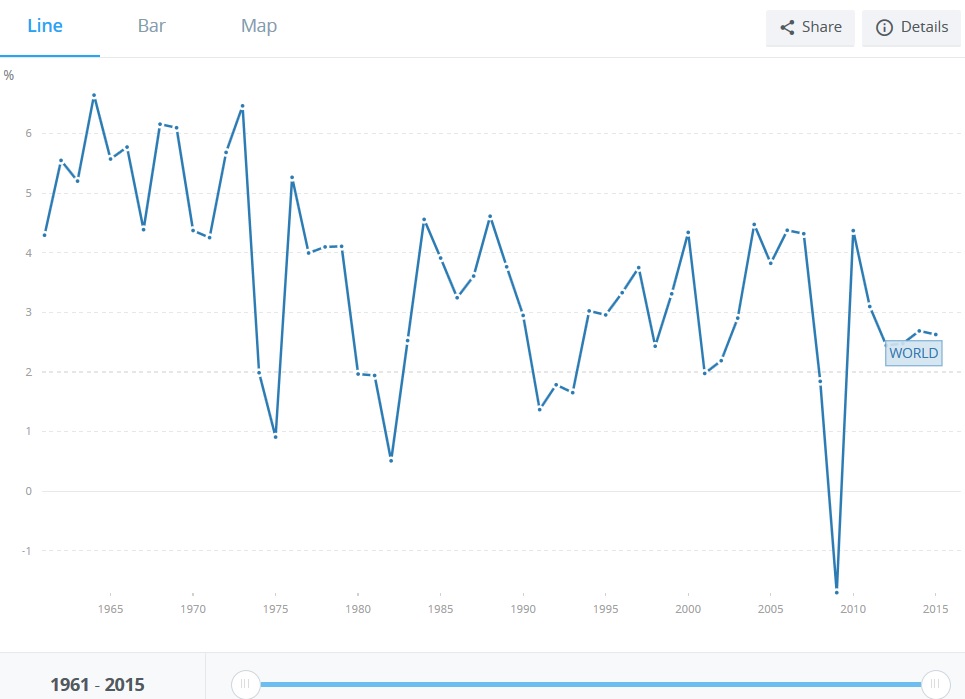Image resolution: width=965 pixels, height=699 pixels.
Task: Select the WORLD series label
Action: pyautogui.click(x=913, y=353)
